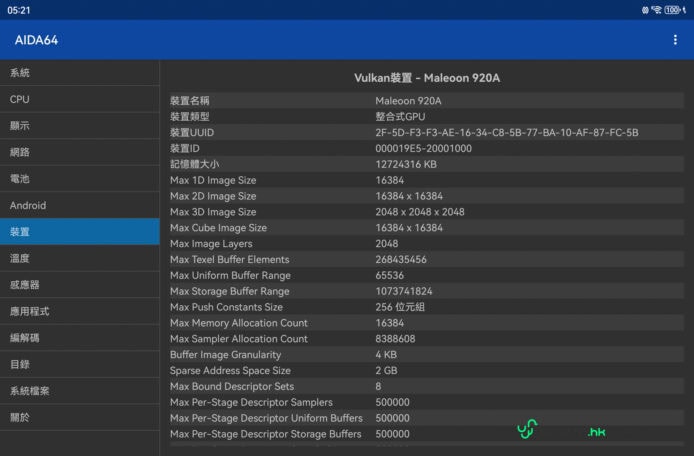694x456 pixels.
Task: Select the Max Image Layers row
Action: tap(427, 244)
